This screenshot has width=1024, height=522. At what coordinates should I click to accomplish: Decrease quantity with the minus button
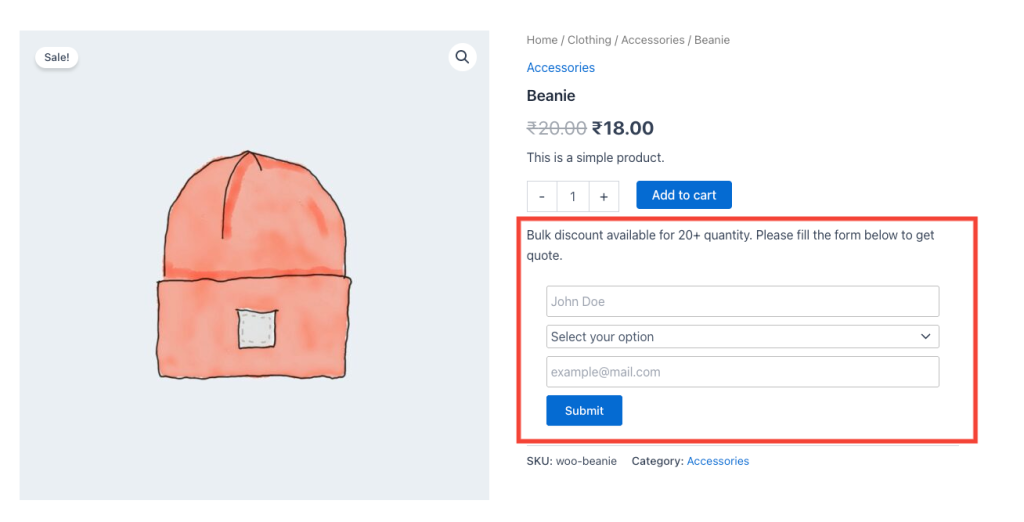[x=542, y=196]
